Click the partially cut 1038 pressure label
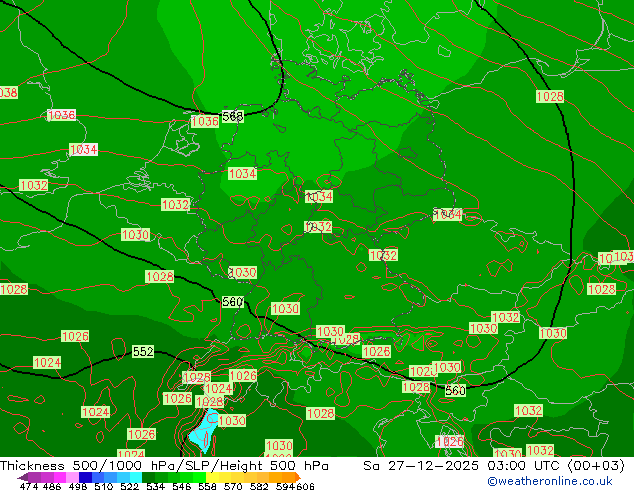This screenshot has height=490, width=634. tap(8, 93)
